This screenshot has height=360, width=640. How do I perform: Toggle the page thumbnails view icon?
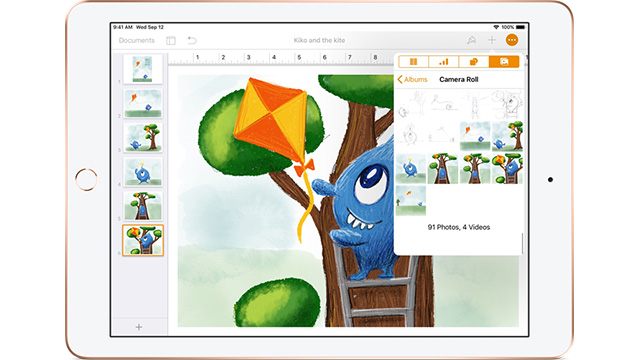click(x=171, y=40)
